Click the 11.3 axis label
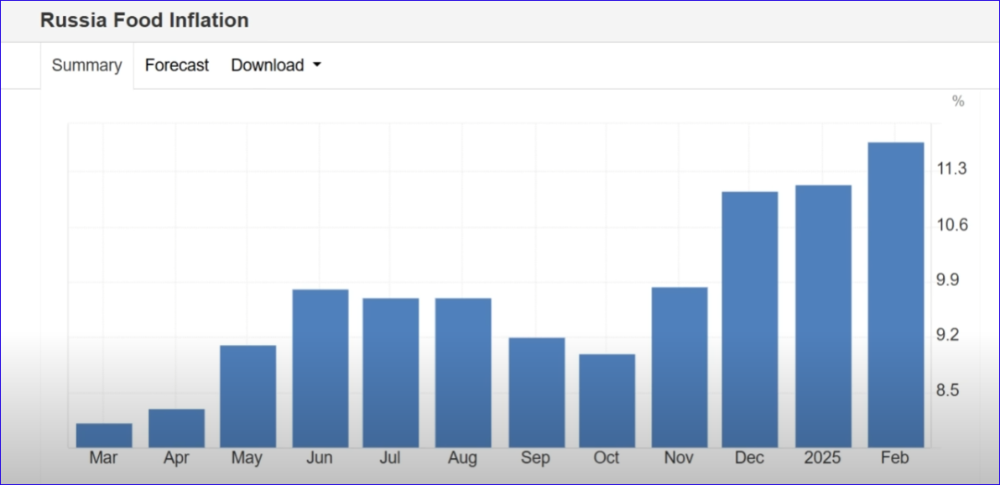This screenshot has width=1000, height=485. [x=952, y=169]
